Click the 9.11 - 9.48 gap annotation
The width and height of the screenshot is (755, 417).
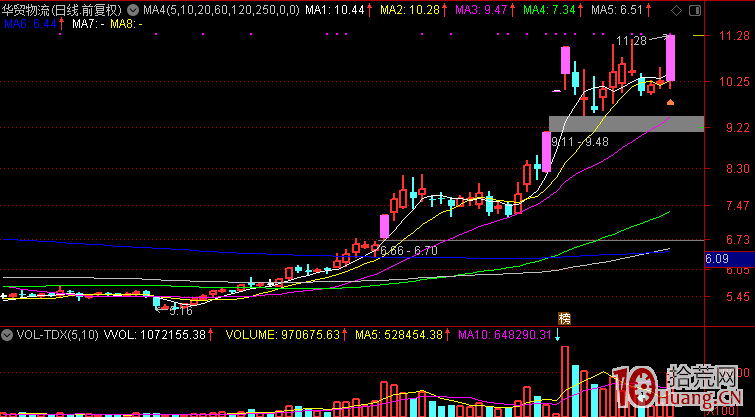tap(580, 142)
